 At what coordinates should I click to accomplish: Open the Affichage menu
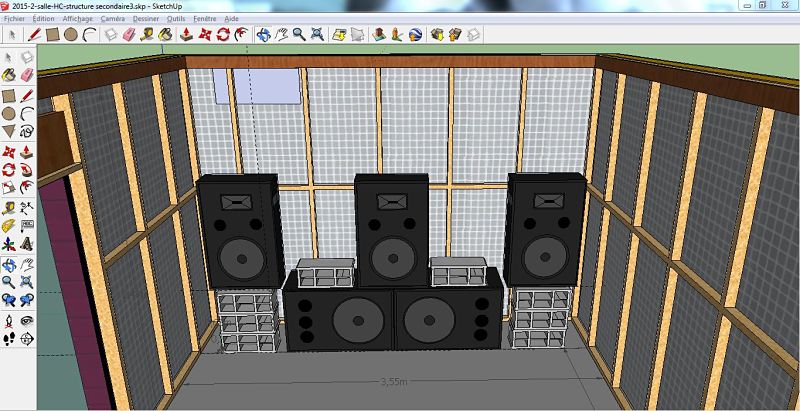[x=77, y=18]
